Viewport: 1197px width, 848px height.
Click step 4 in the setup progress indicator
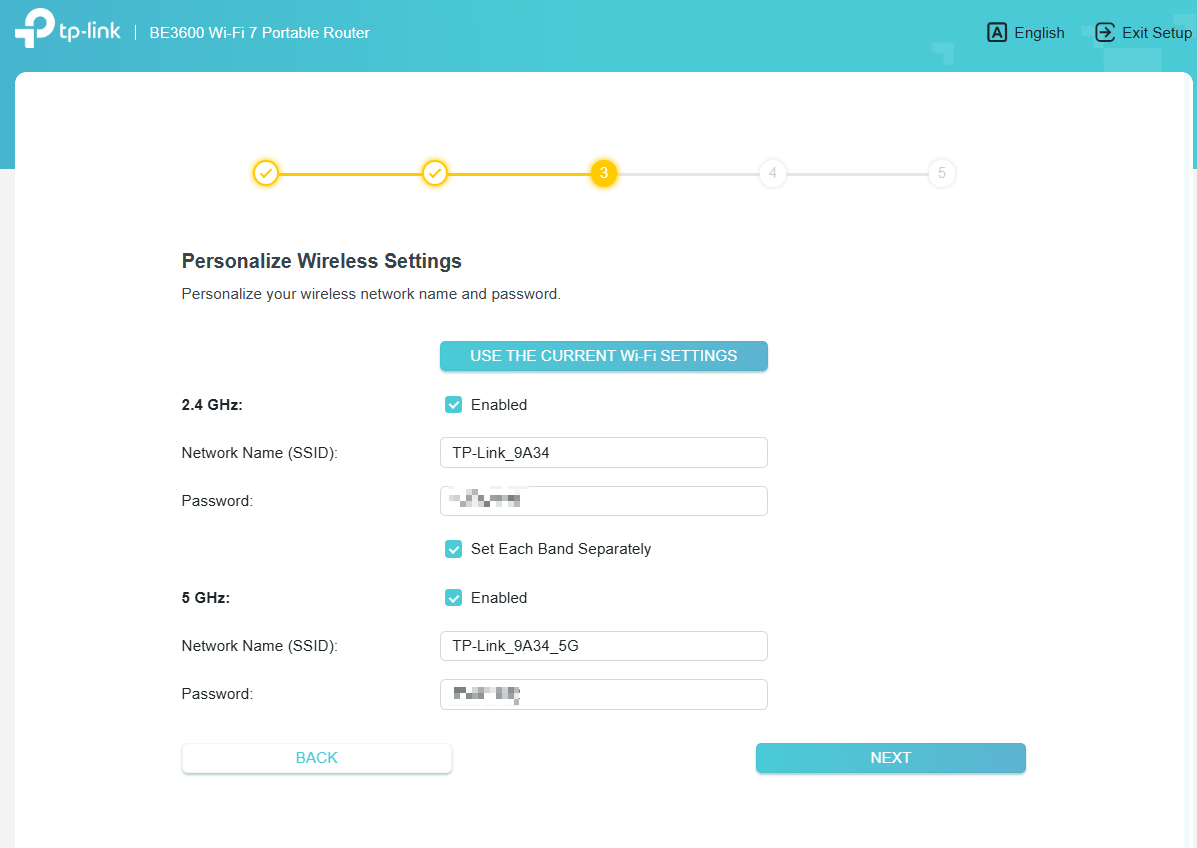[772, 173]
